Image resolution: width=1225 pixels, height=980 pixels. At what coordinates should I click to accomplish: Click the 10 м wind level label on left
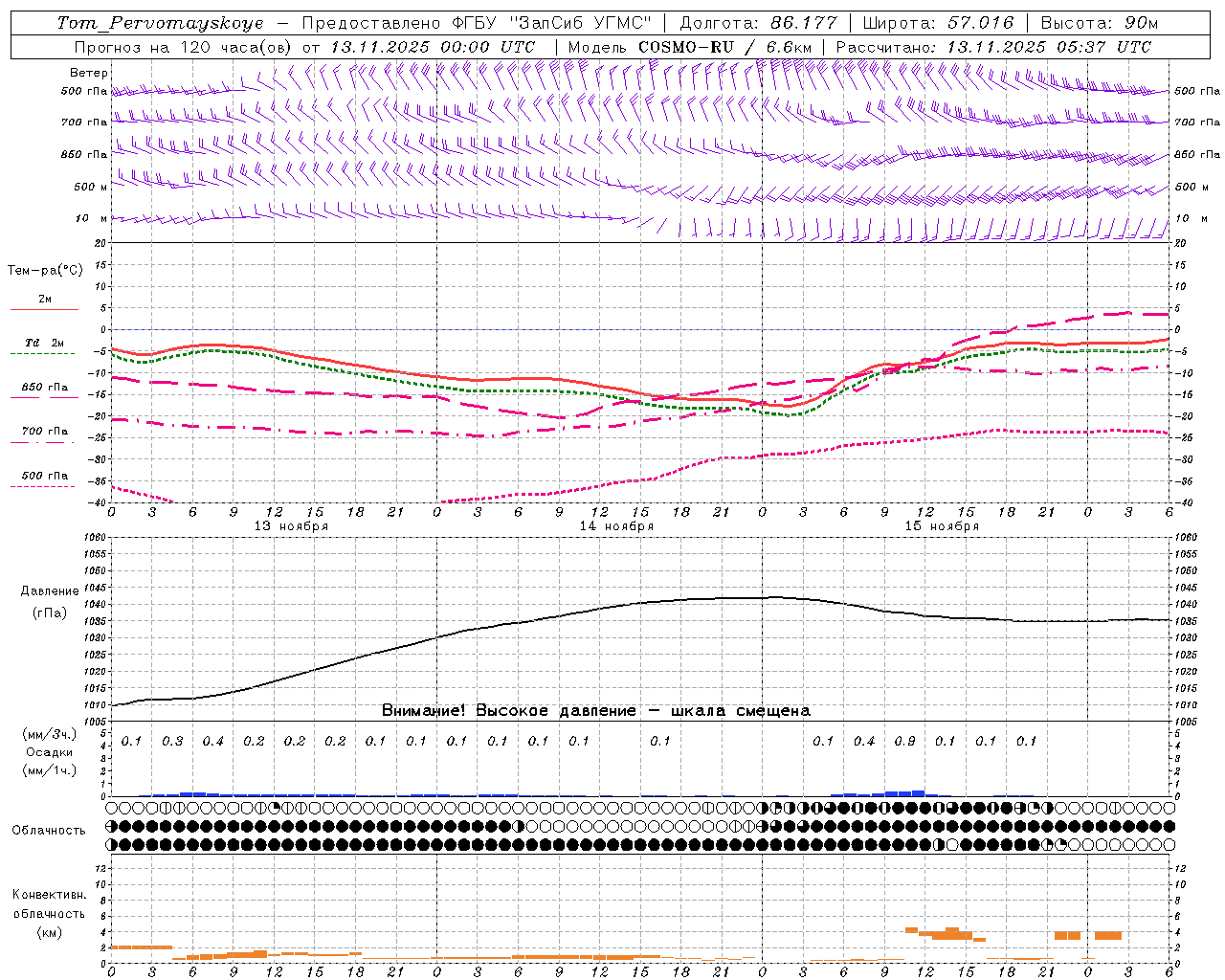(91, 218)
